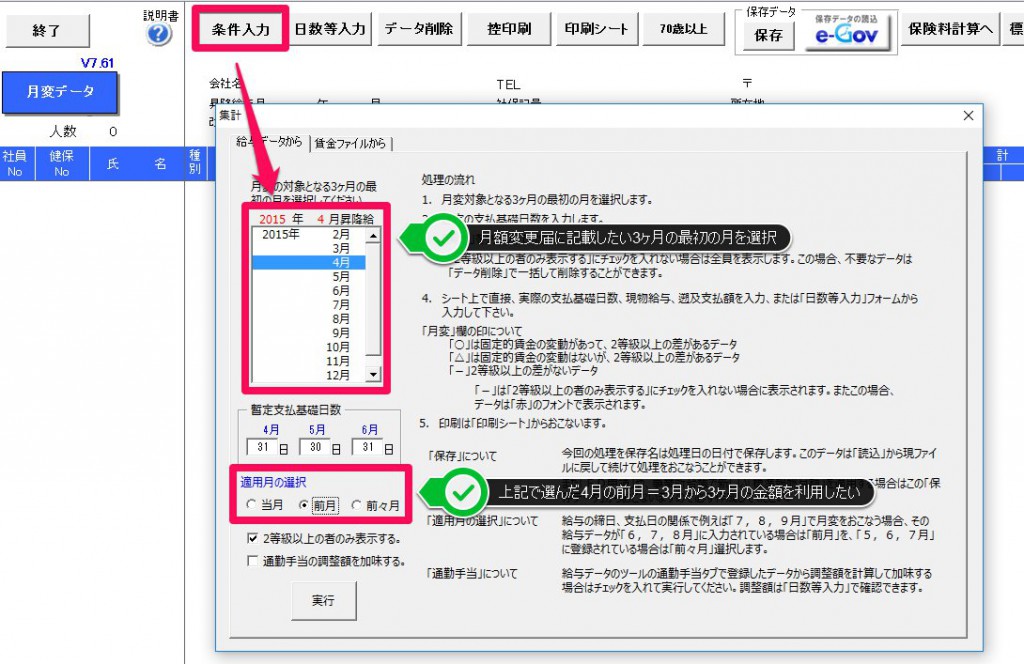Load saved data via e-Gov button
1024x664 pixels.
point(846,30)
